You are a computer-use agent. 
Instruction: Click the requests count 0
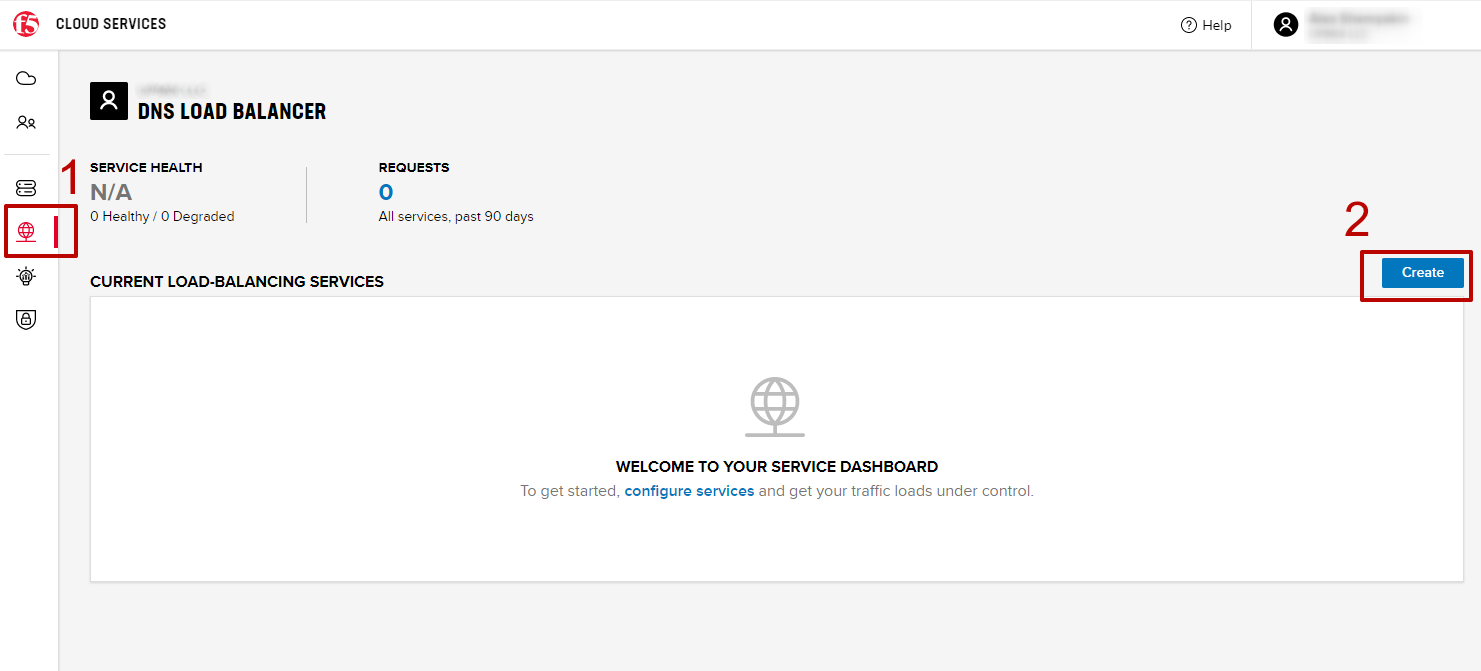click(x=386, y=192)
